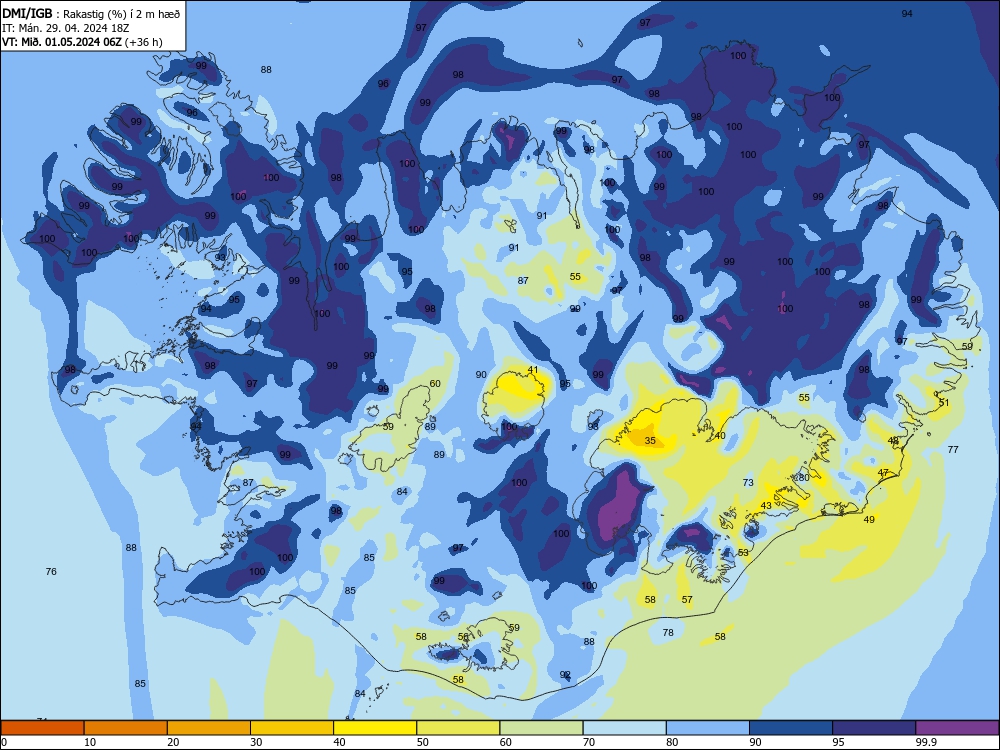Select the 90–95 medium blue legend swatch
The height and width of the screenshot is (750, 1000).
tap(791, 728)
